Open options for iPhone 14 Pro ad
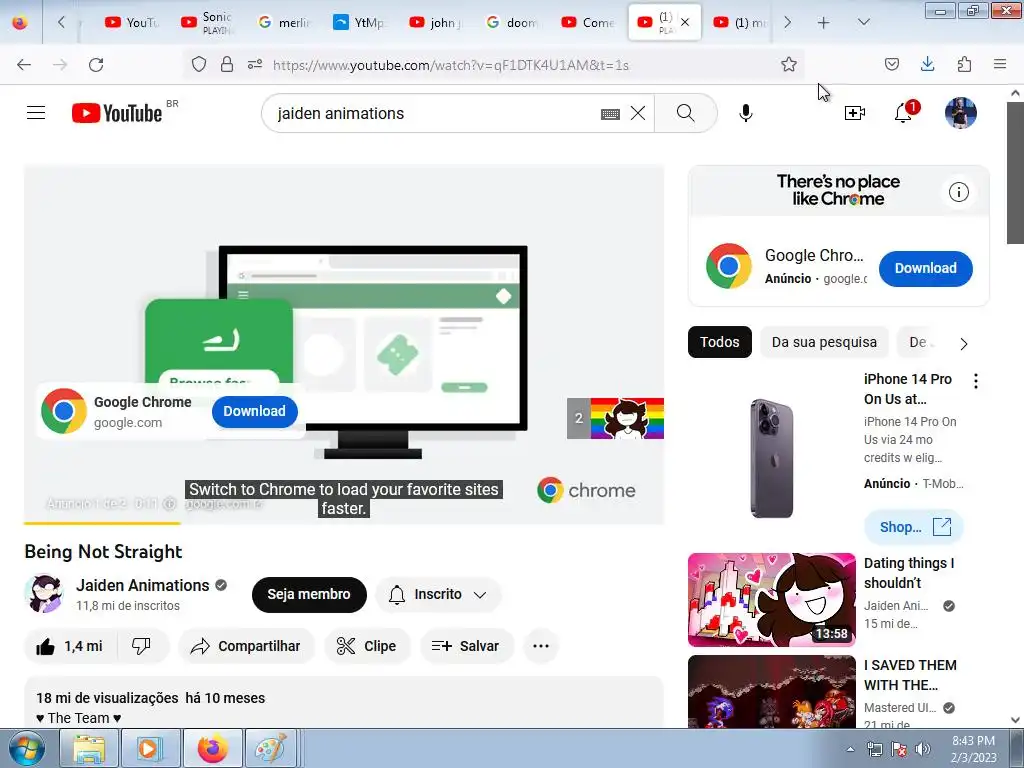This screenshot has height=768, width=1024. tap(976, 381)
